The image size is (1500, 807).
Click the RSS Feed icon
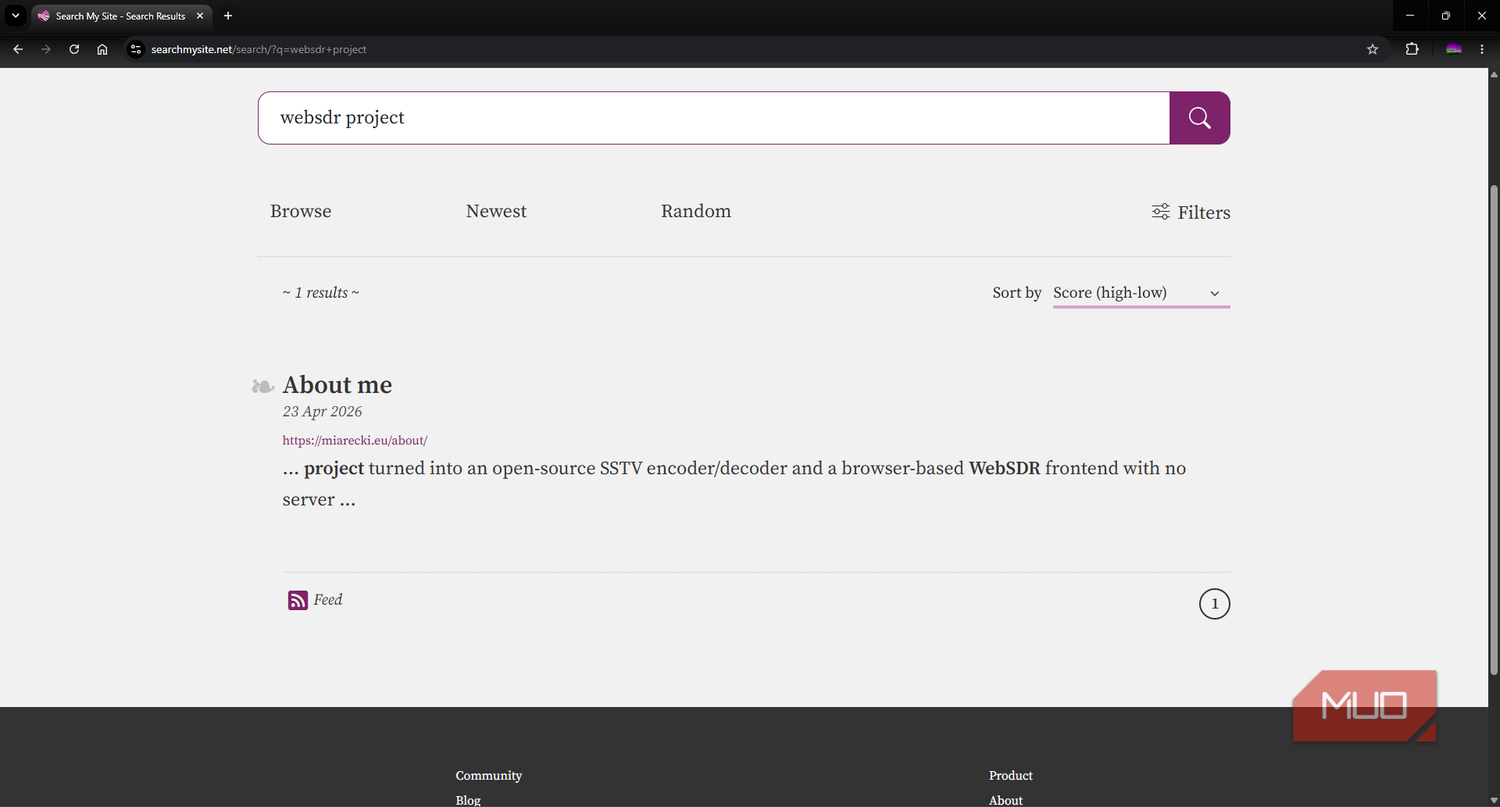coord(298,600)
